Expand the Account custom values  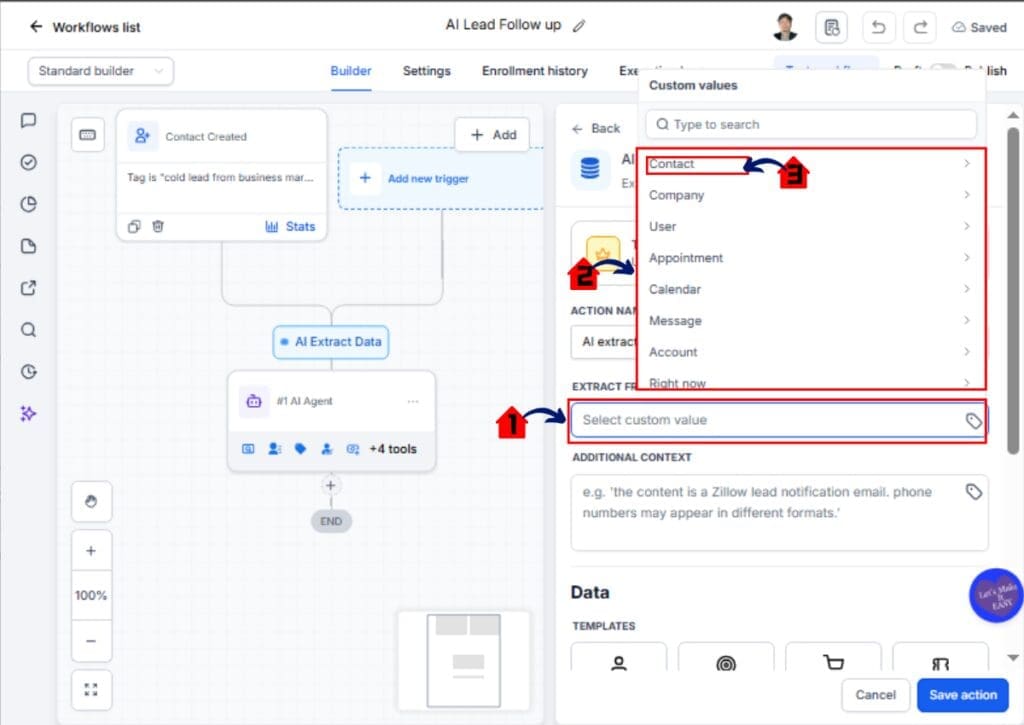(x=810, y=352)
